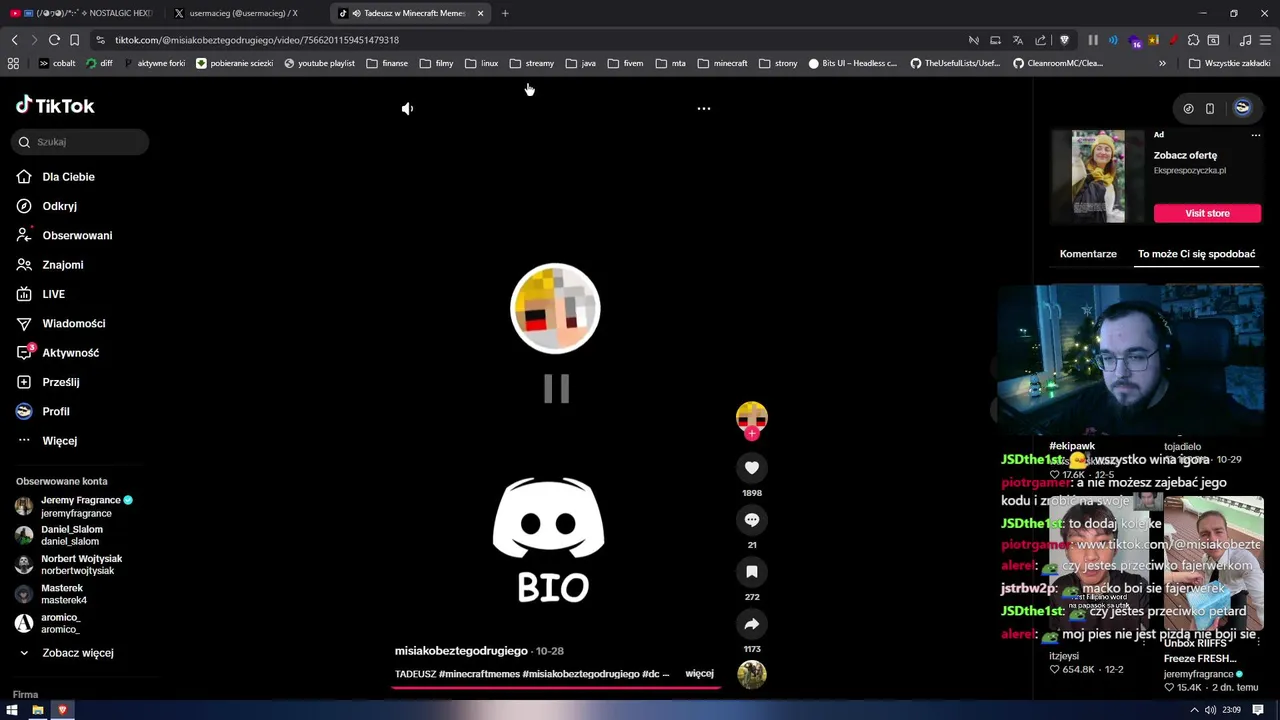Expand description with więcej link
1280x720 pixels.
click(699, 674)
